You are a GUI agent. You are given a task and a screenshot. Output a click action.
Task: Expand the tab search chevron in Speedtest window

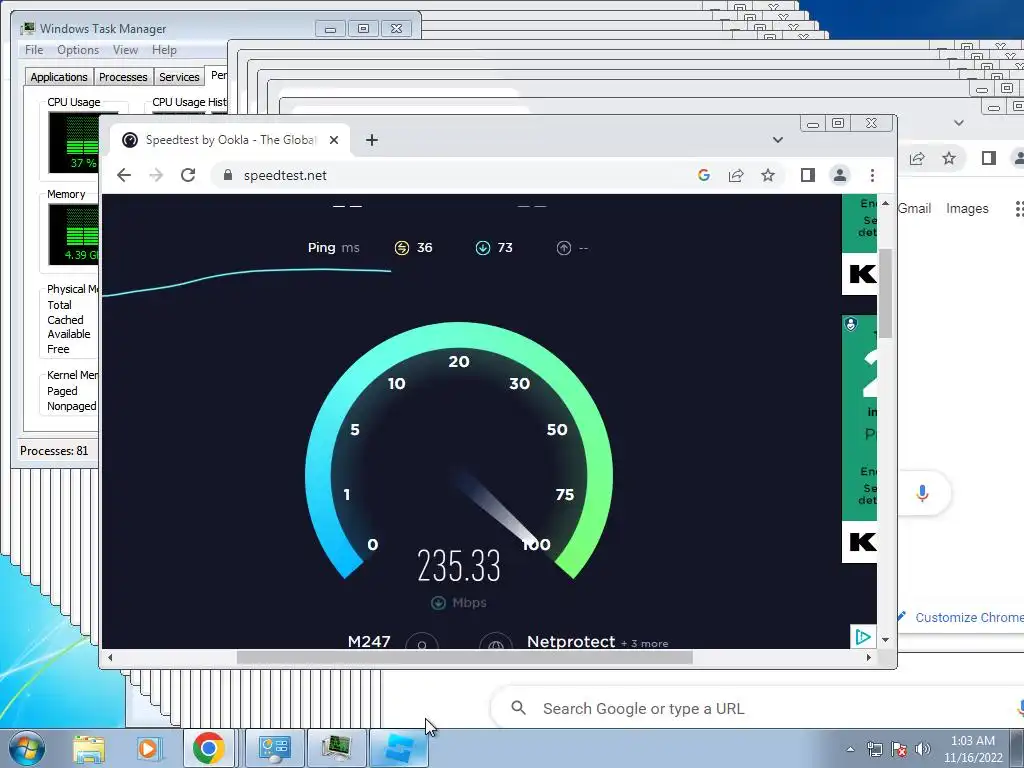point(777,140)
